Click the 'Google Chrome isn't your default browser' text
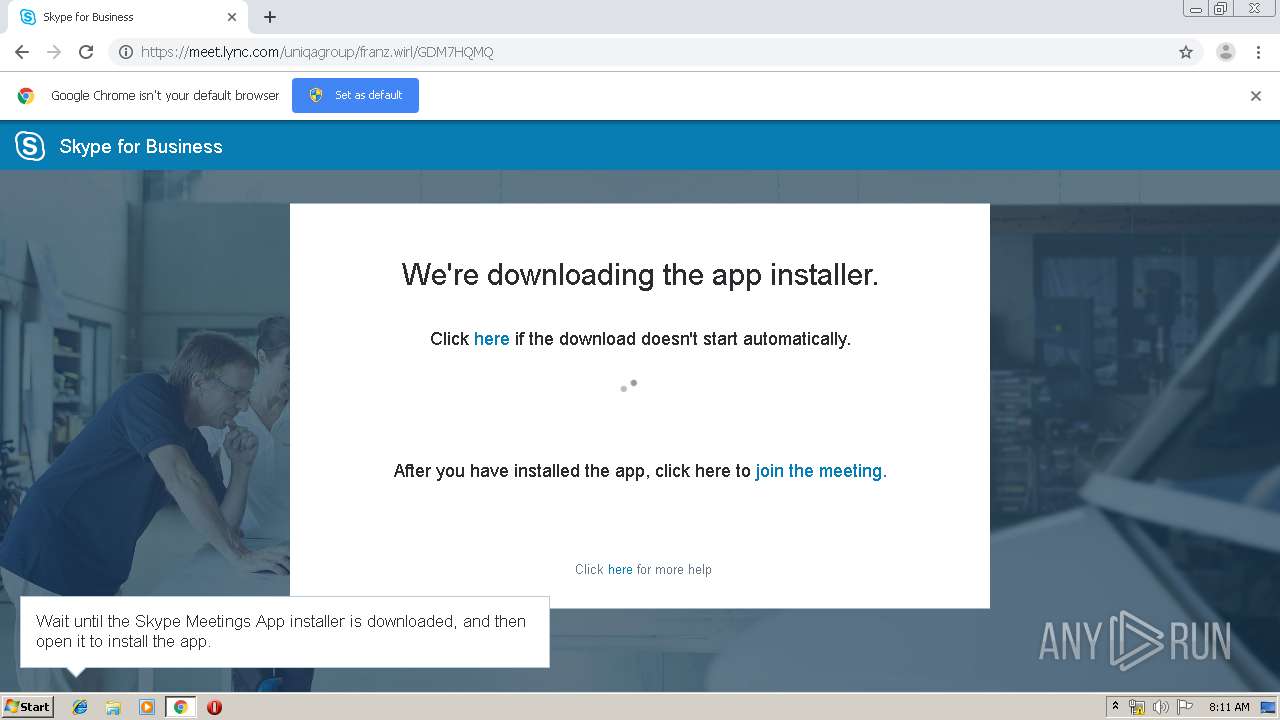Image resolution: width=1280 pixels, height=720 pixels. click(165, 96)
